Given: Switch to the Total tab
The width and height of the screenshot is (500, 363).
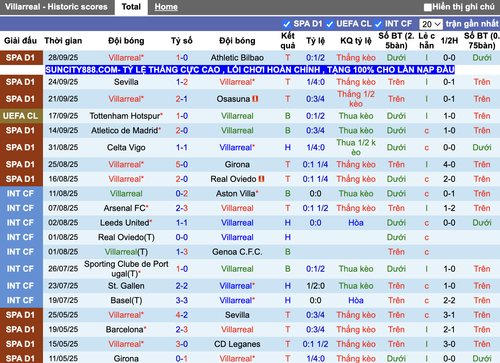Looking at the screenshot, I should [131, 7].
